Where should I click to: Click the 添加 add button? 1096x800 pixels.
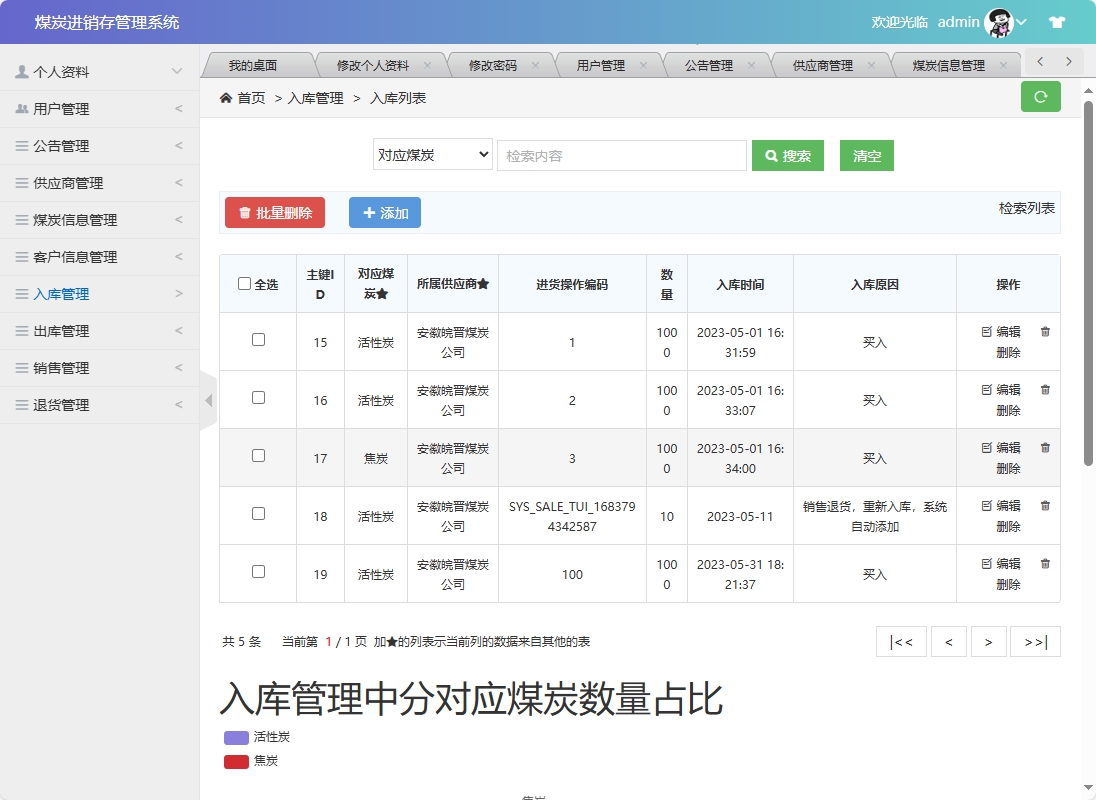pos(384,212)
